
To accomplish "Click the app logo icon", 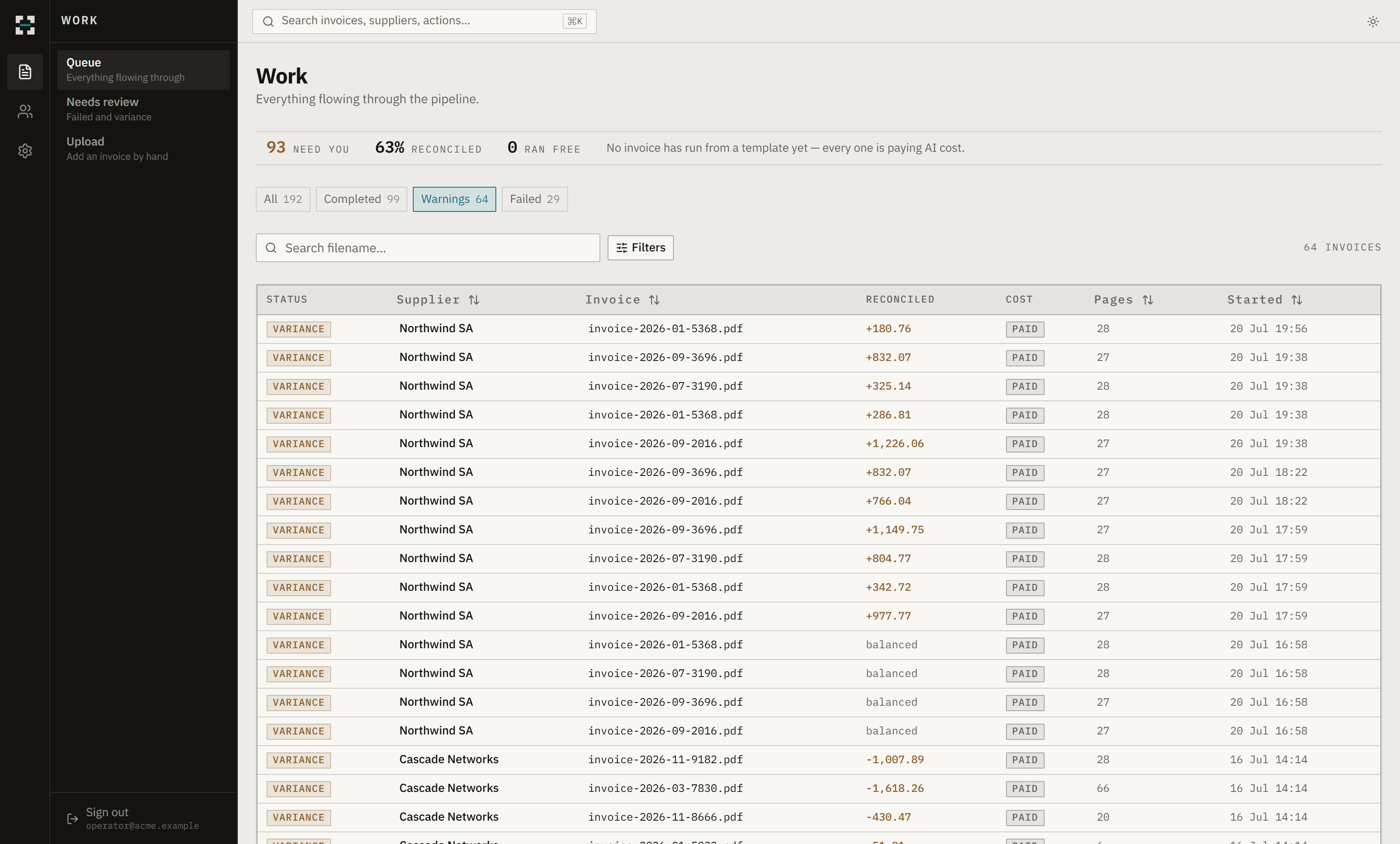I will (24, 24).
